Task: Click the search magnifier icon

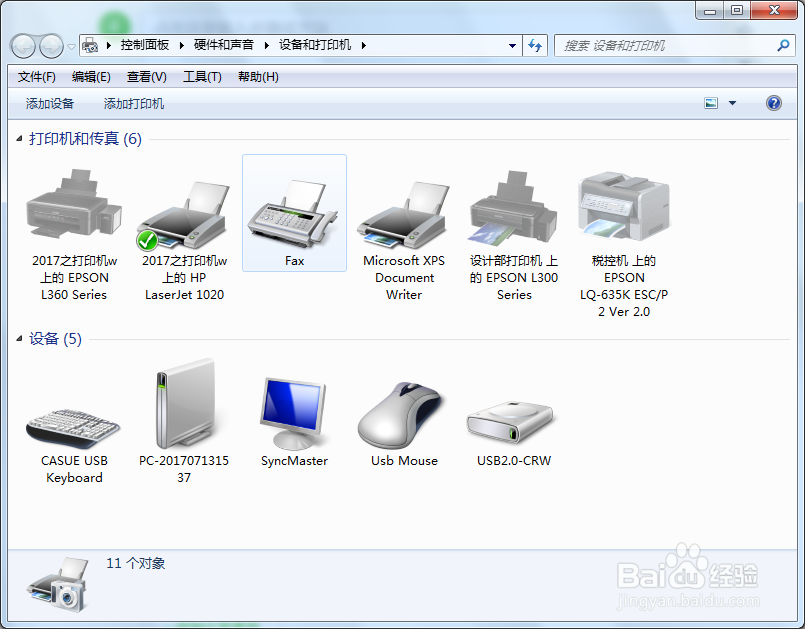Action: [x=783, y=46]
